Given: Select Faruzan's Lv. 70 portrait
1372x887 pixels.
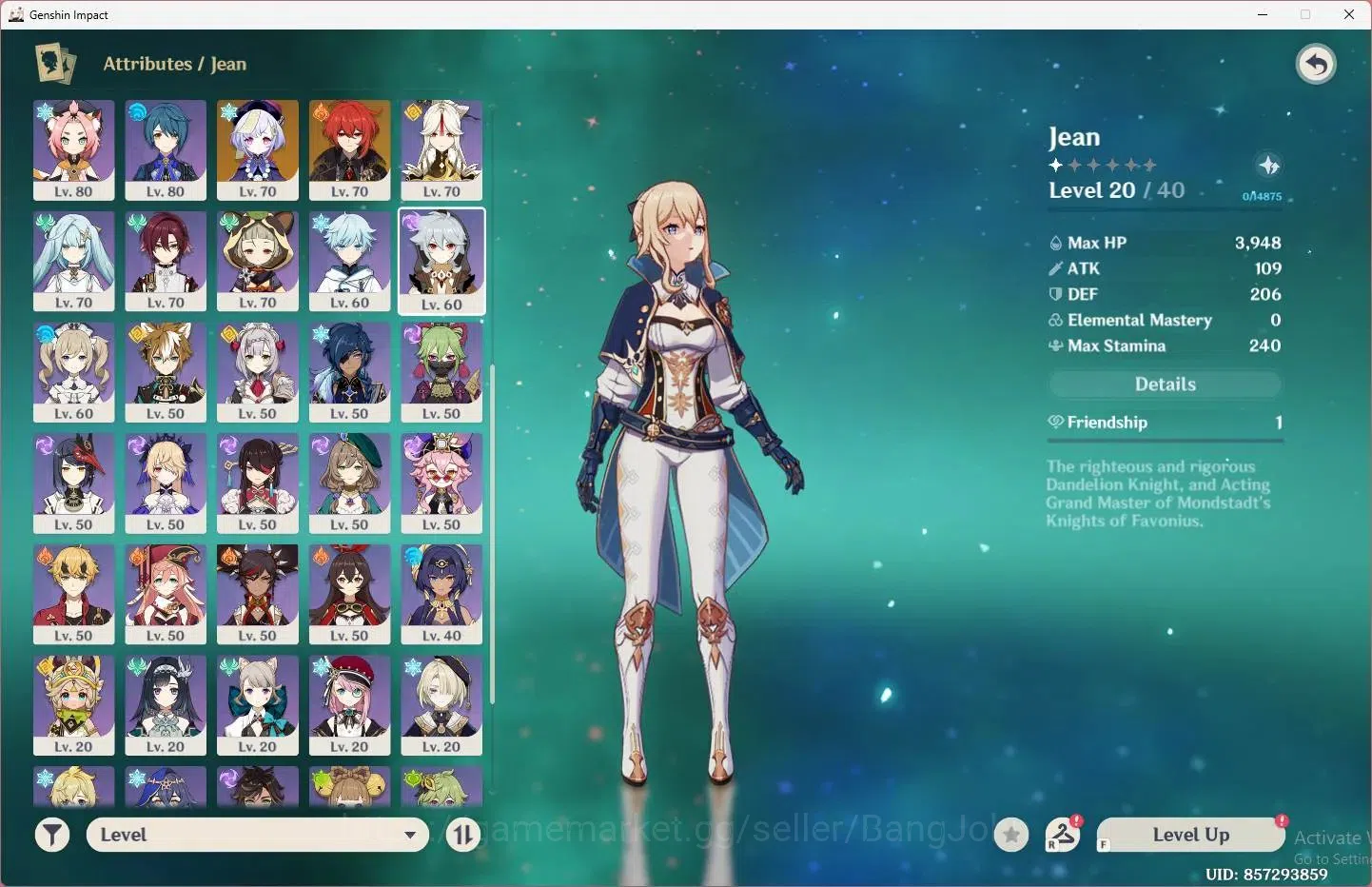Looking at the screenshot, I should [73, 262].
